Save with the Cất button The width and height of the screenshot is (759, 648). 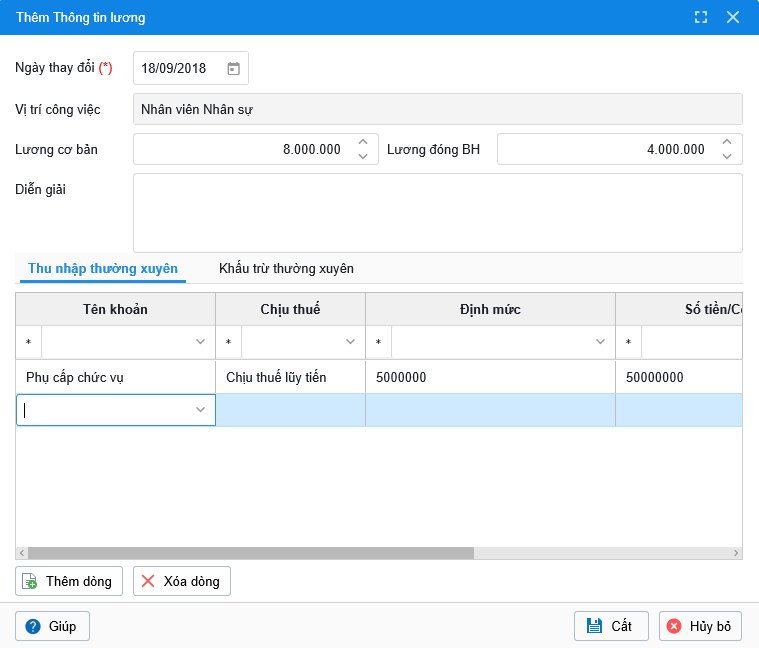611,626
